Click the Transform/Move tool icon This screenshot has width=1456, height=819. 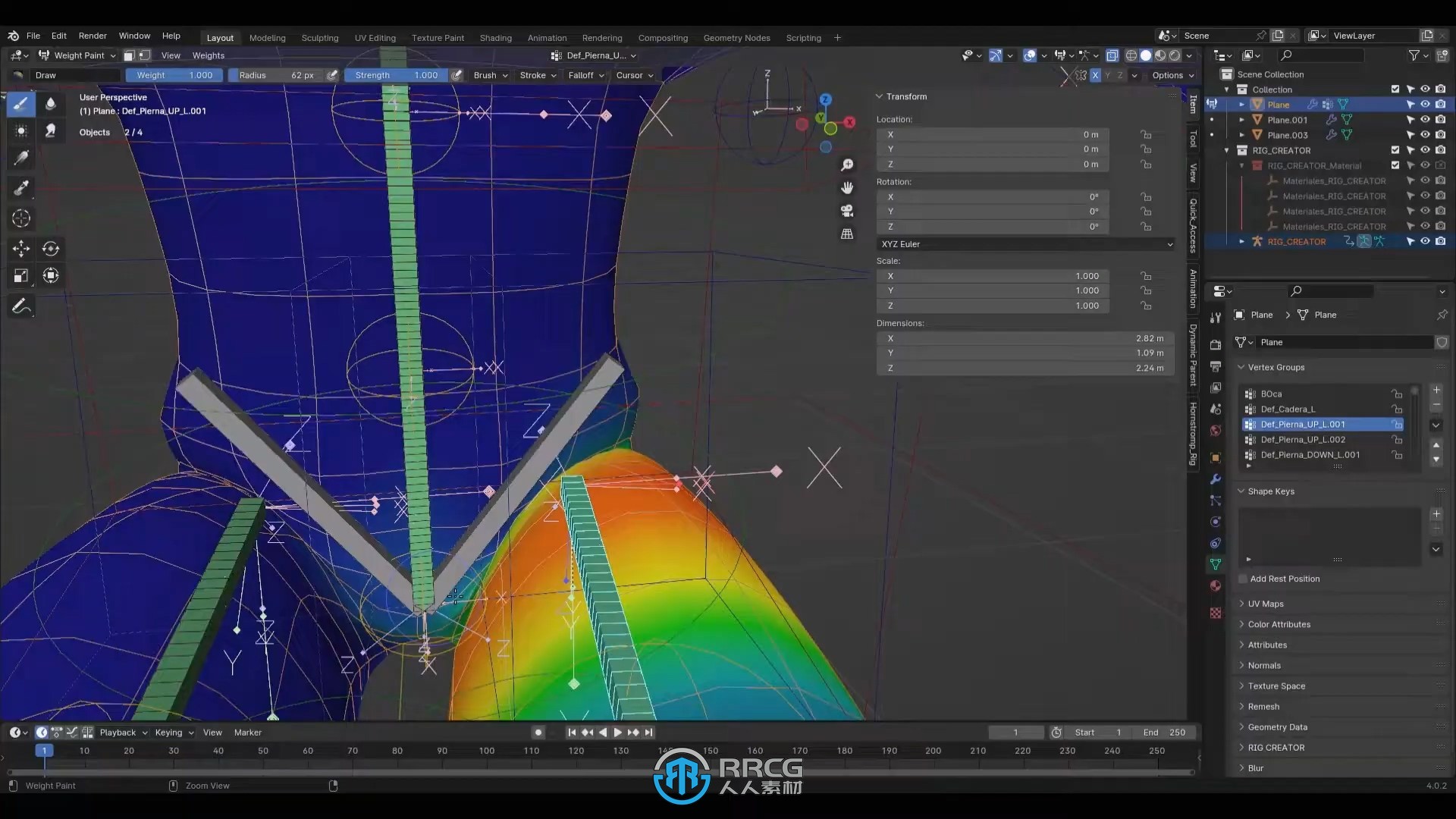click(x=21, y=247)
